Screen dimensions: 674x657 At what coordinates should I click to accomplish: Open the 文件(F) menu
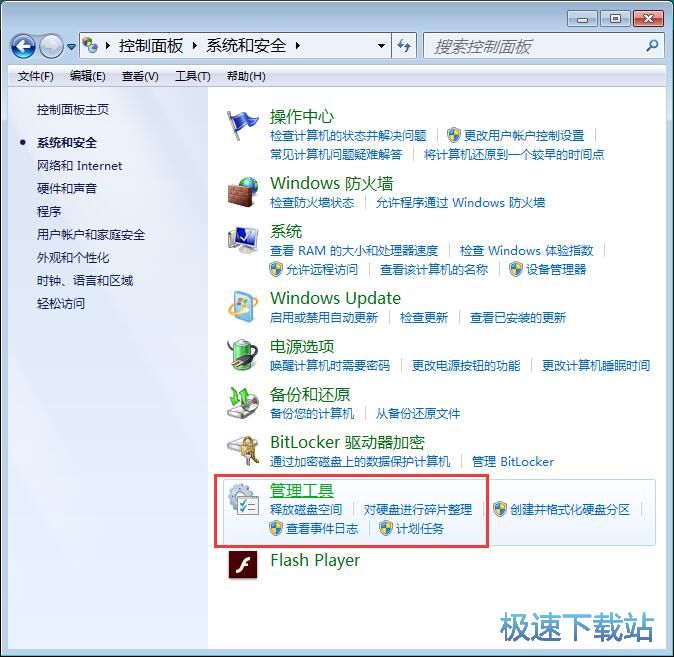tap(36, 76)
